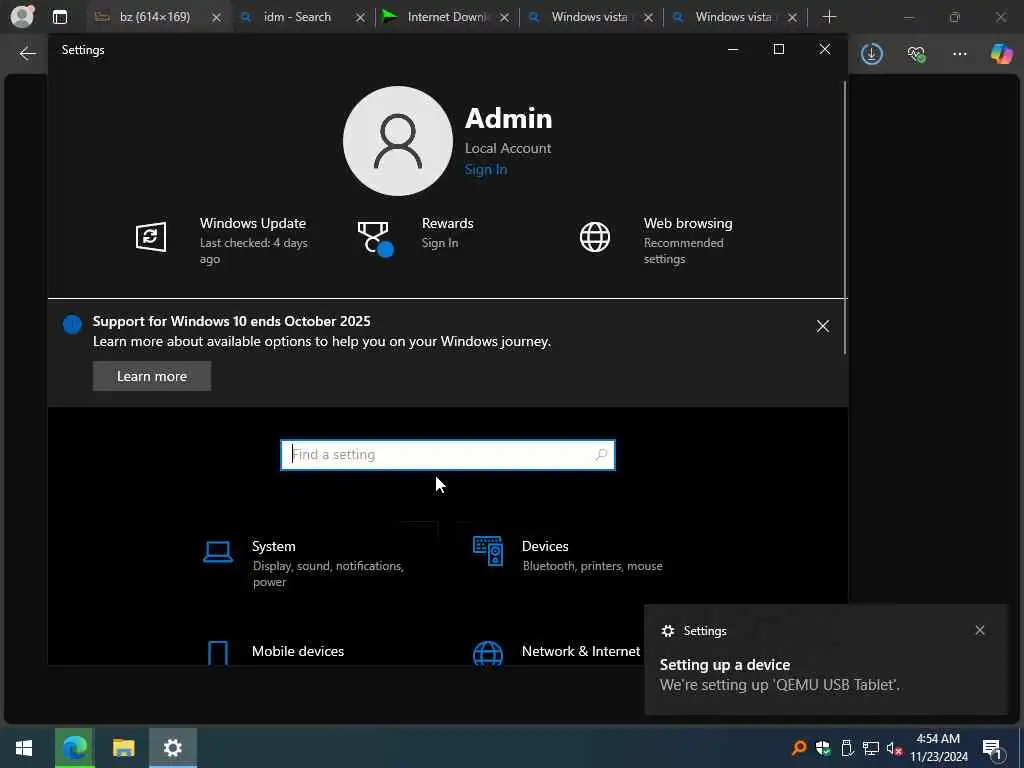Open the Windows Update icon
Screen dimensions: 1024x768
point(151,236)
